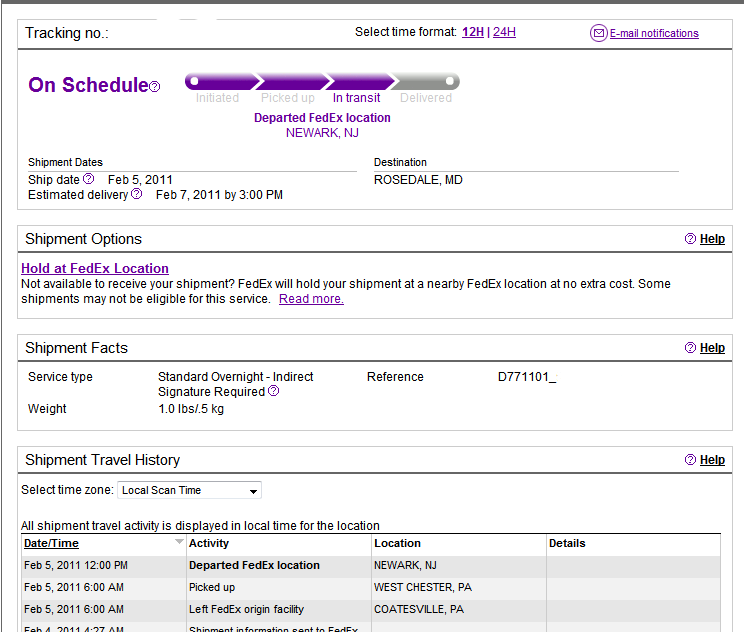Follow the Read more link

(311, 299)
